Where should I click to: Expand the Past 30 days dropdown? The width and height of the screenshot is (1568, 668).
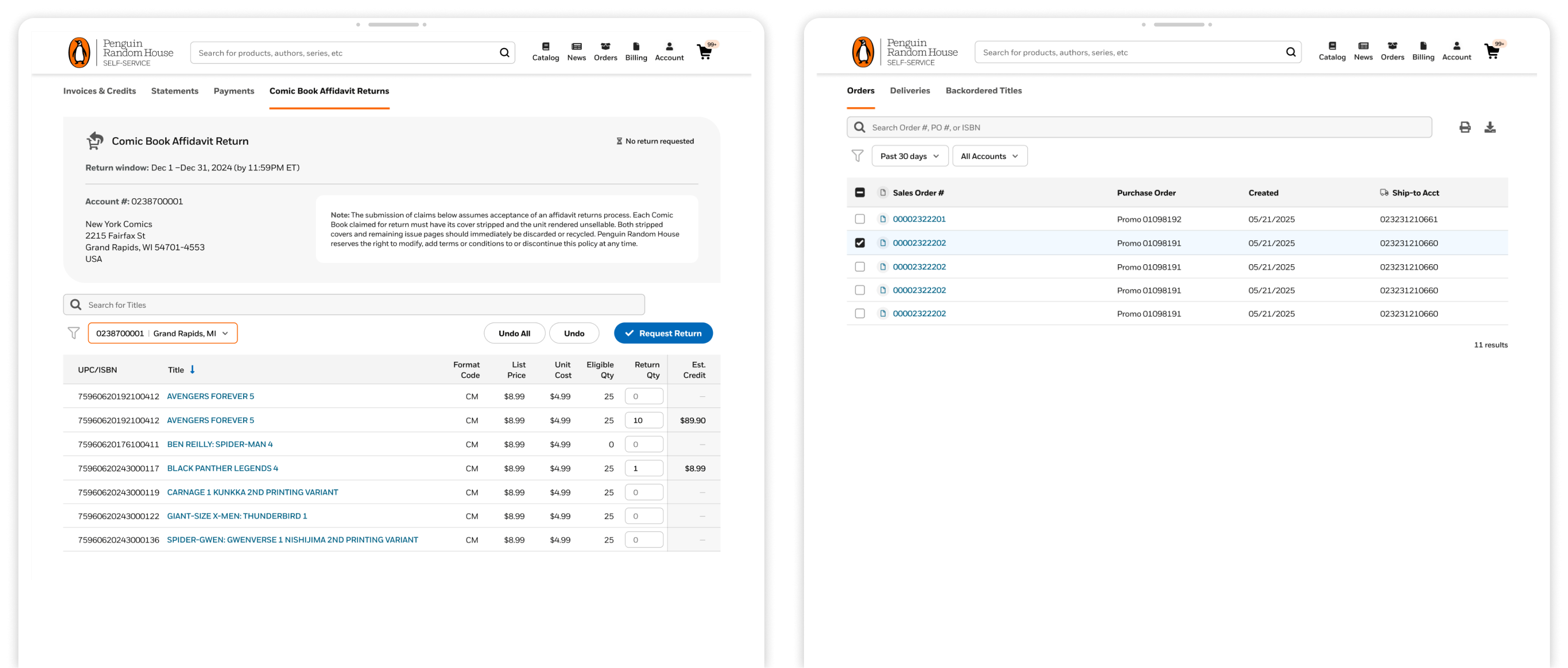coord(910,156)
